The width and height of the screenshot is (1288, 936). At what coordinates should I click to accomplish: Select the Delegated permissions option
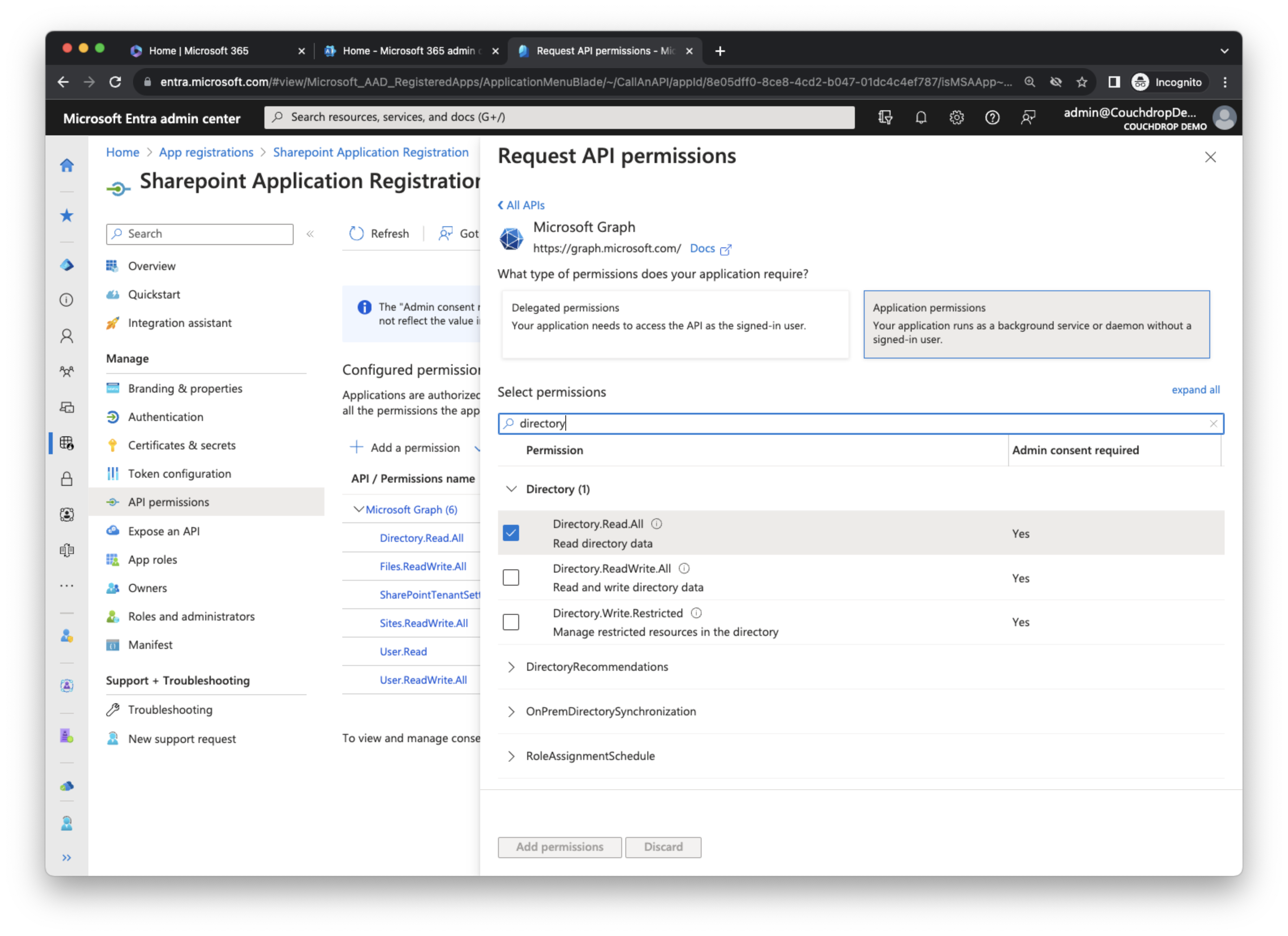coord(675,324)
